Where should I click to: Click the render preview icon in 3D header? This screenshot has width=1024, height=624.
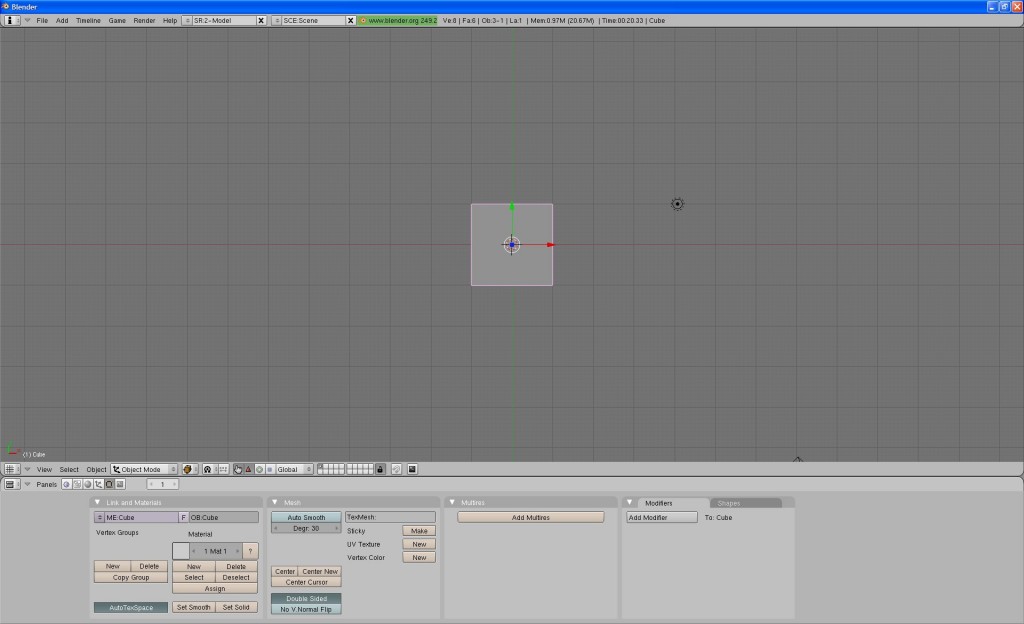[x=412, y=469]
